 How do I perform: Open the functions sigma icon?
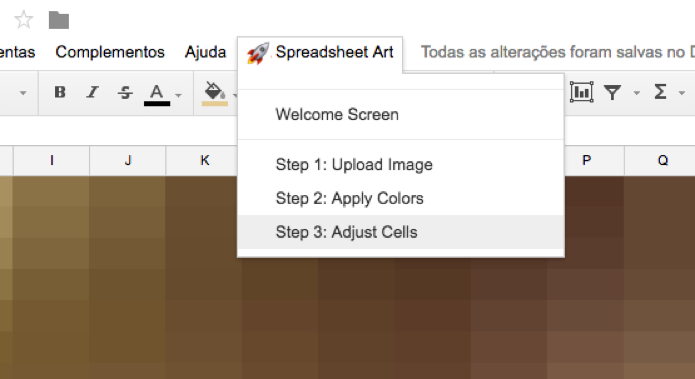point(660,92)
